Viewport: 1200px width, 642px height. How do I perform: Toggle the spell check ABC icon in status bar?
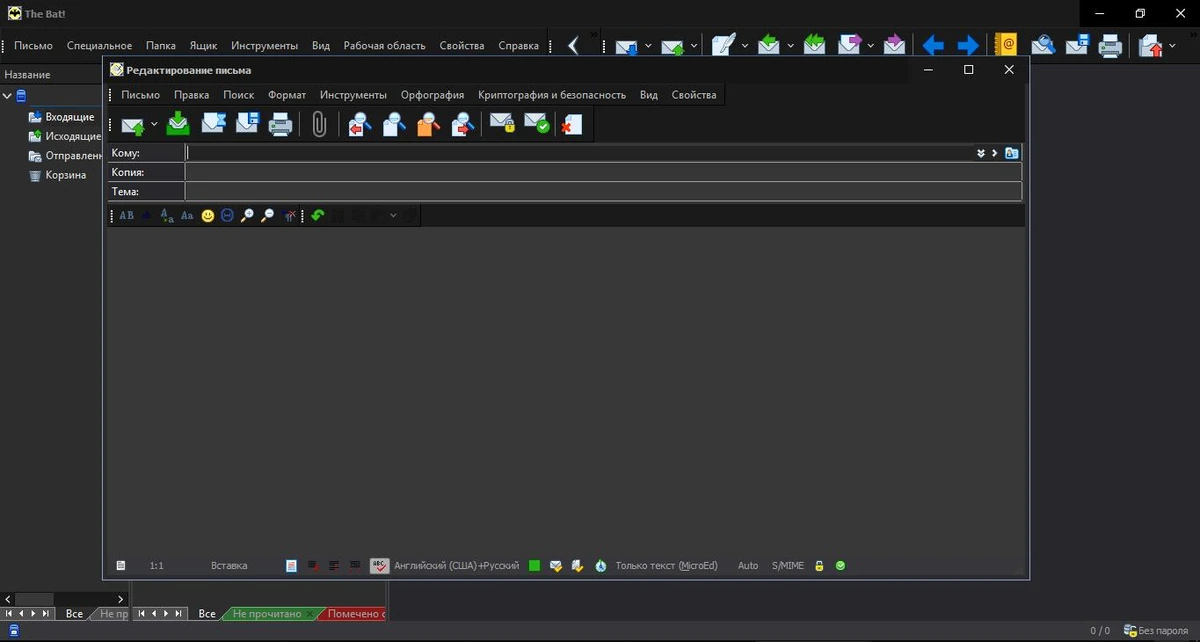(x=379, y=566)
